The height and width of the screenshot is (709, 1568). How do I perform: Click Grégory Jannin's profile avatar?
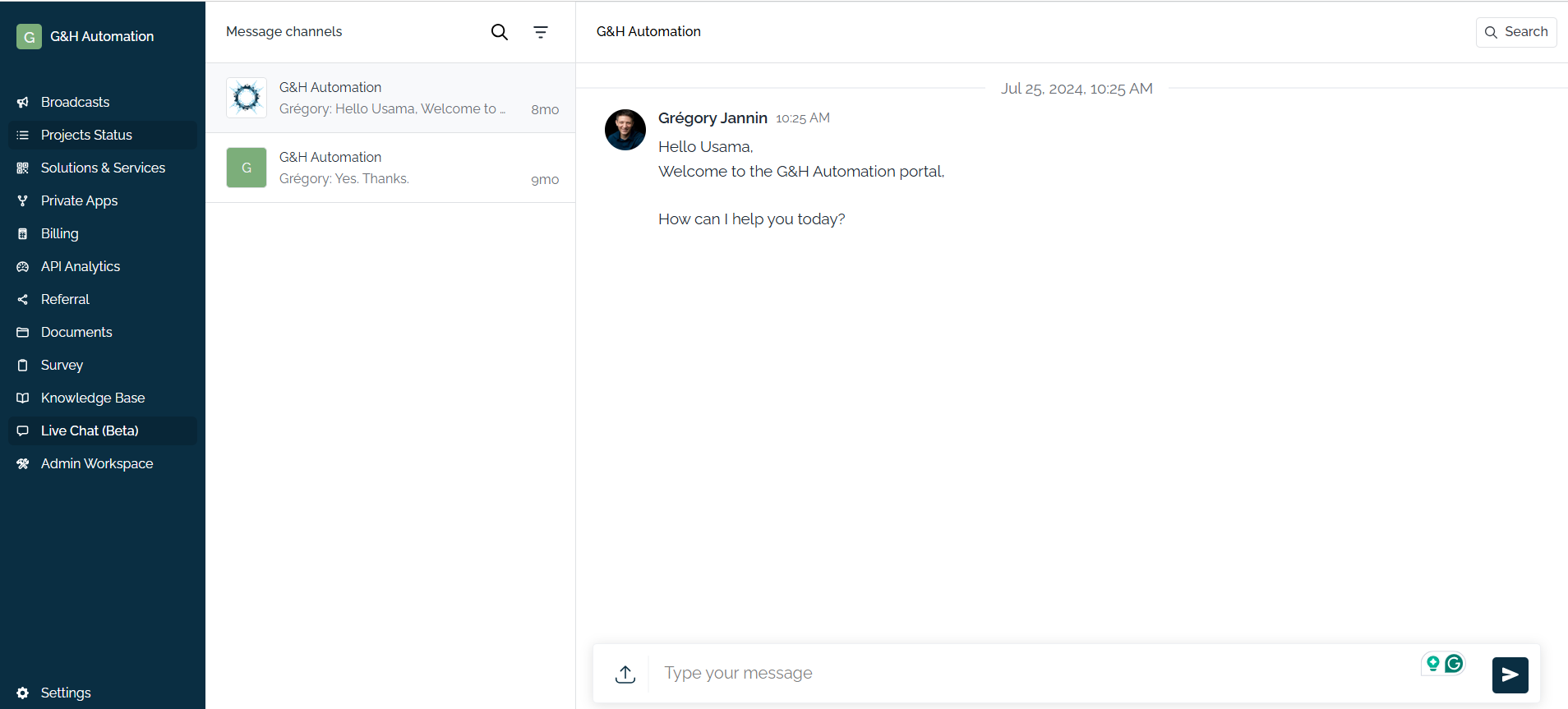[625, 130]
